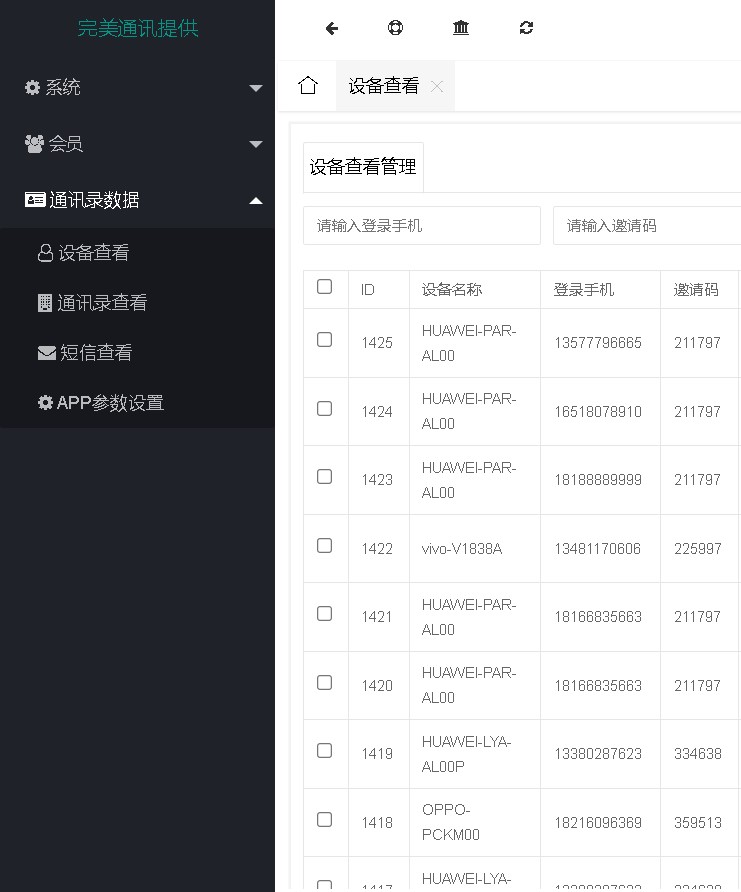Image resolution: width=741 pixels, height=892 pixels.
Task: Click the gear icon beside APP参数设置
Action: coord(45,403)
